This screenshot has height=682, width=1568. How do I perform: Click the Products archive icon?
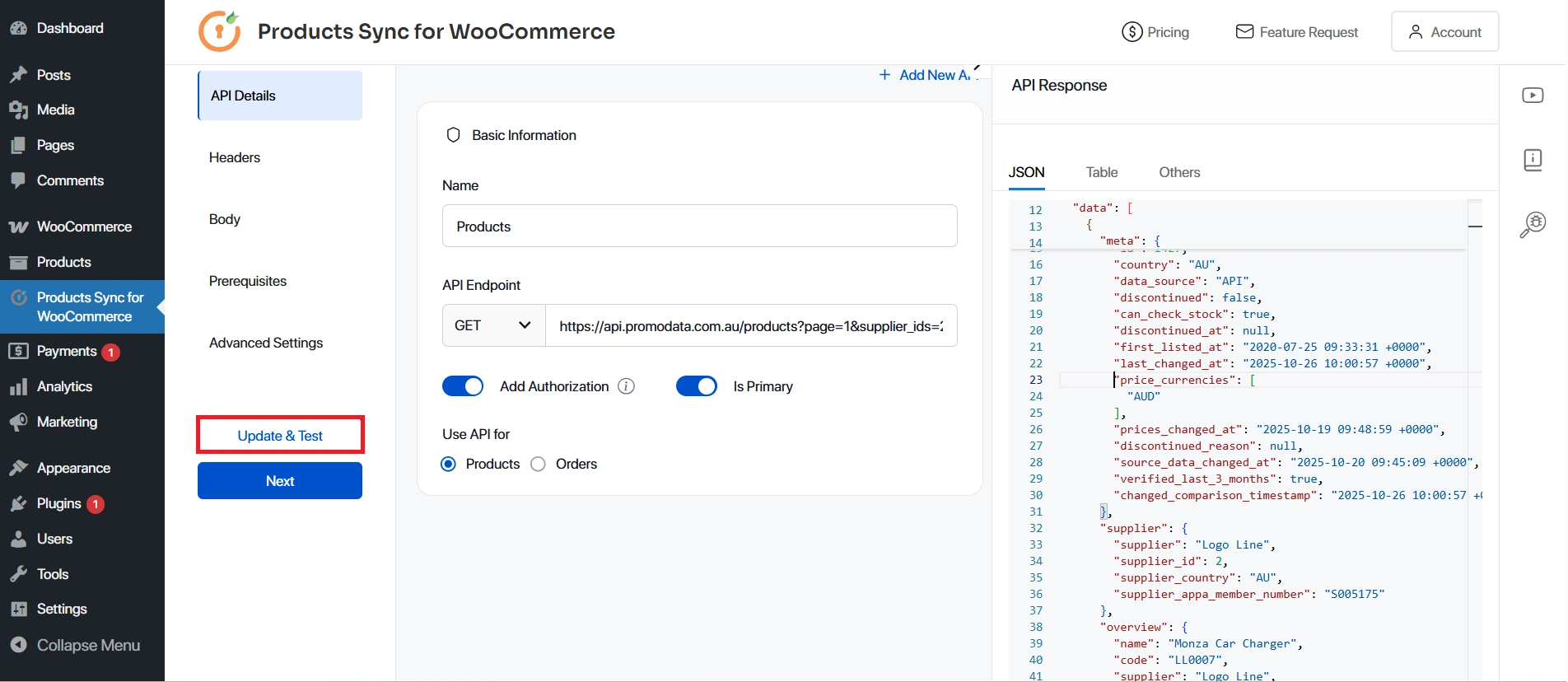pos(18,262)
